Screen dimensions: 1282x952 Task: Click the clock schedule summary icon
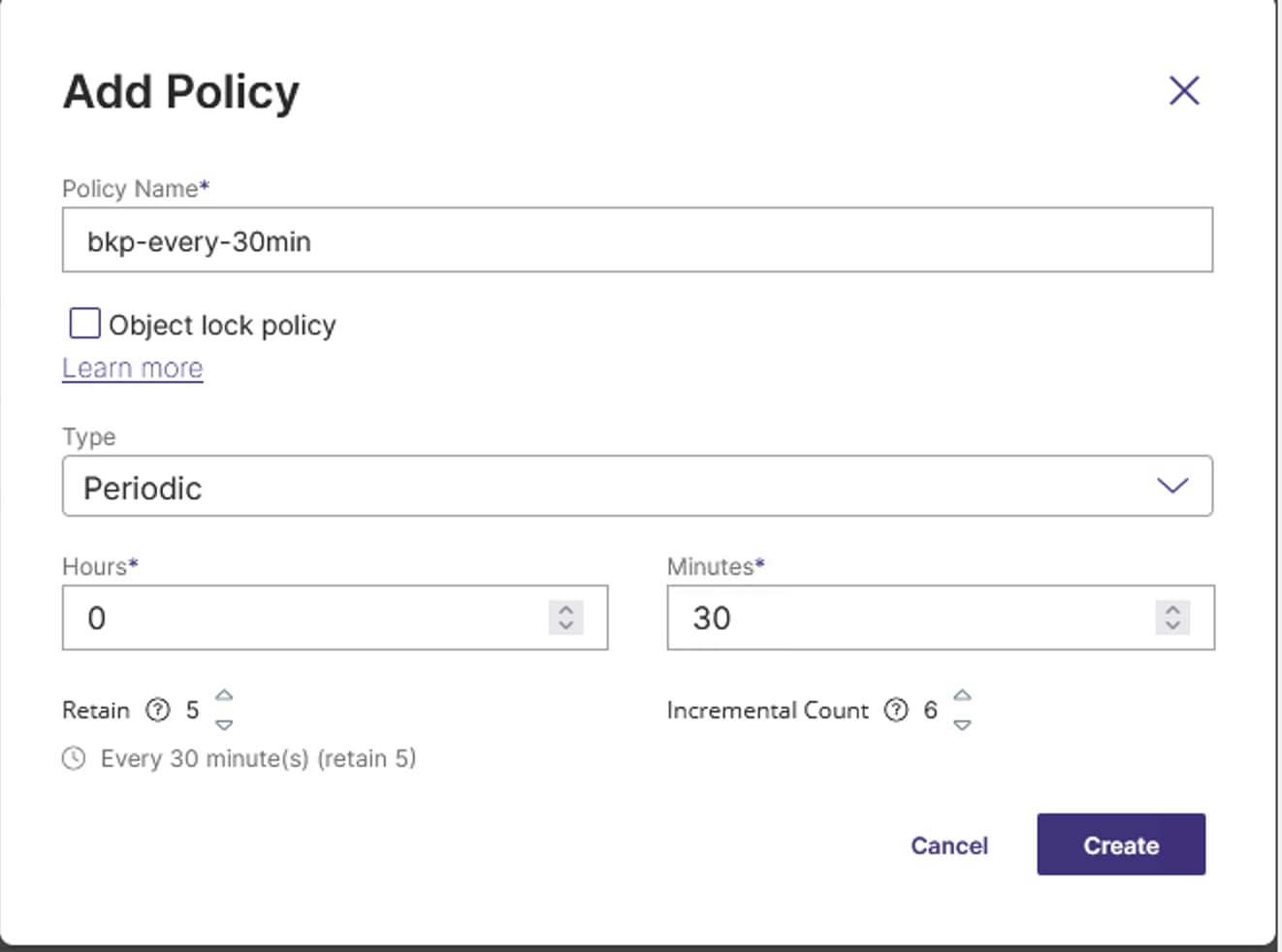click(x=76, y=759)
